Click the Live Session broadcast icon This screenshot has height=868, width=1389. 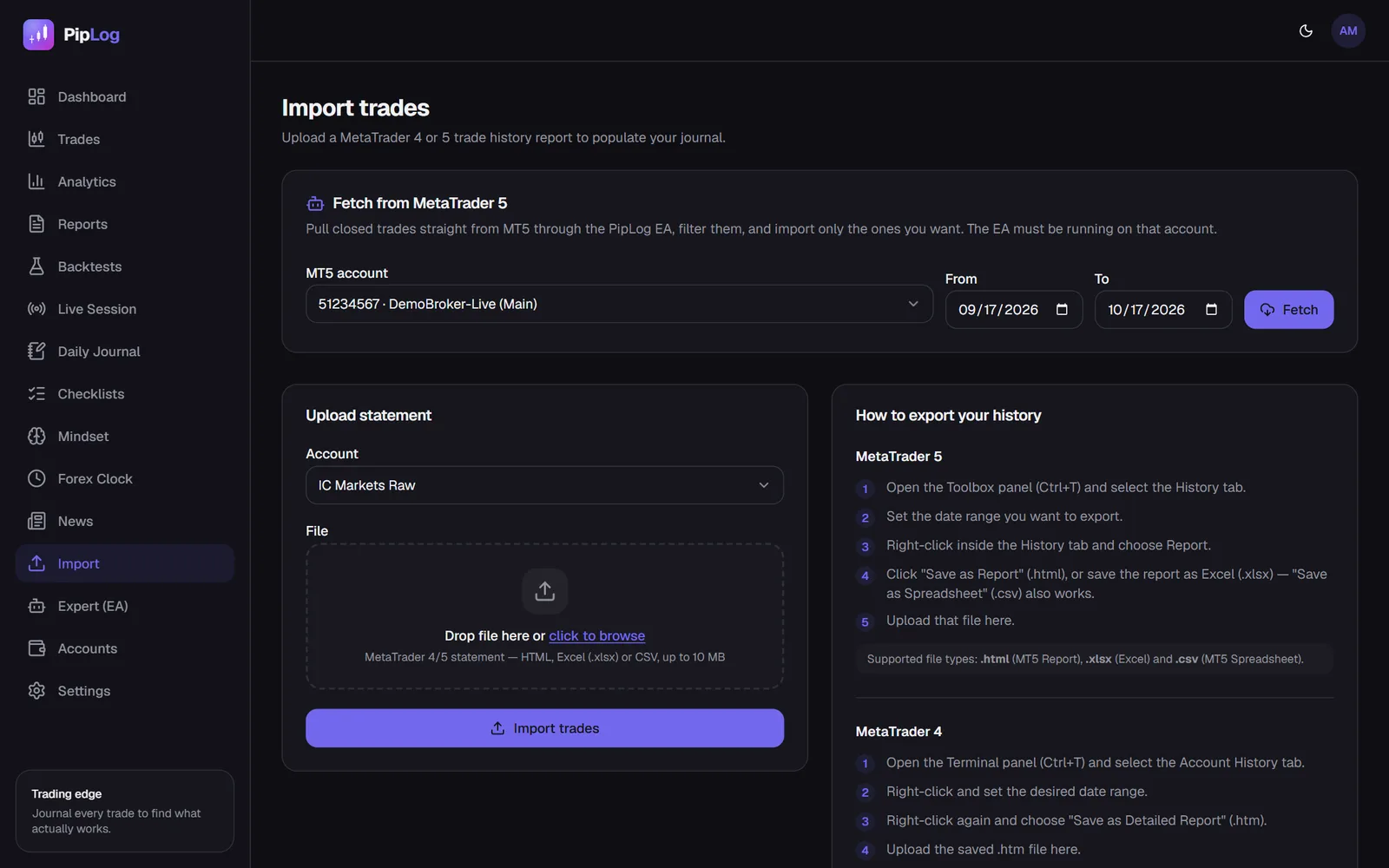click(36, 309)
